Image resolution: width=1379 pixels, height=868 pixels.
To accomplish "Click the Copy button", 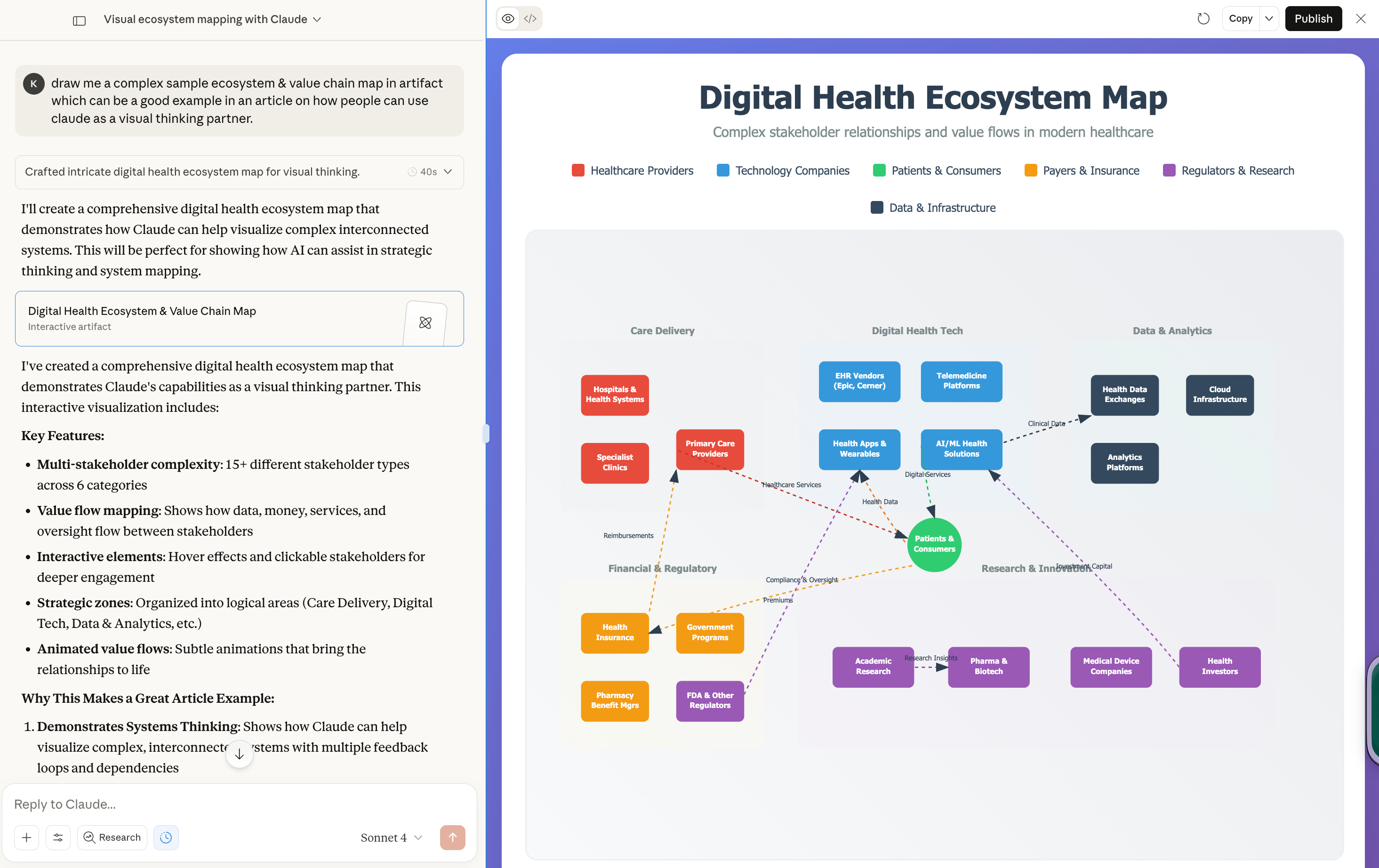I will (x=1241, y=19).
